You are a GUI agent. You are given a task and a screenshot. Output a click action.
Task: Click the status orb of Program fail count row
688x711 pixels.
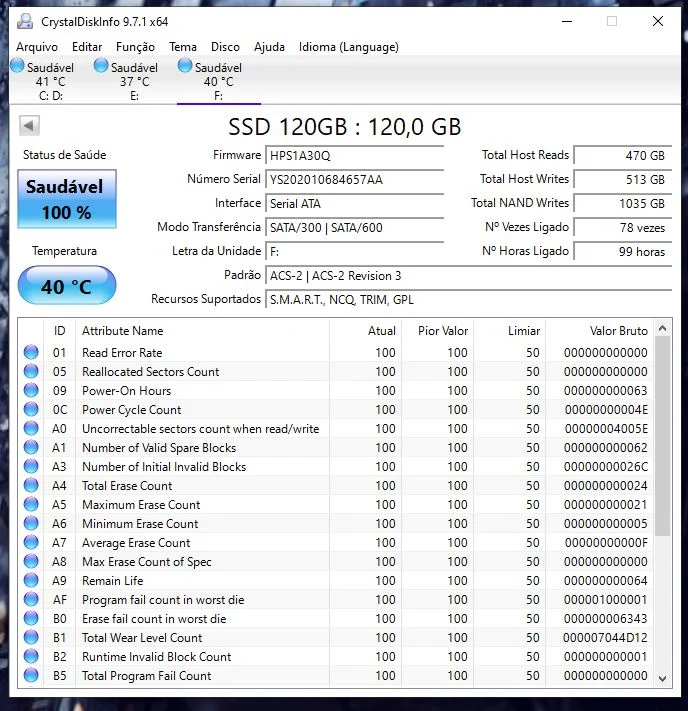[x=31, y=599]
